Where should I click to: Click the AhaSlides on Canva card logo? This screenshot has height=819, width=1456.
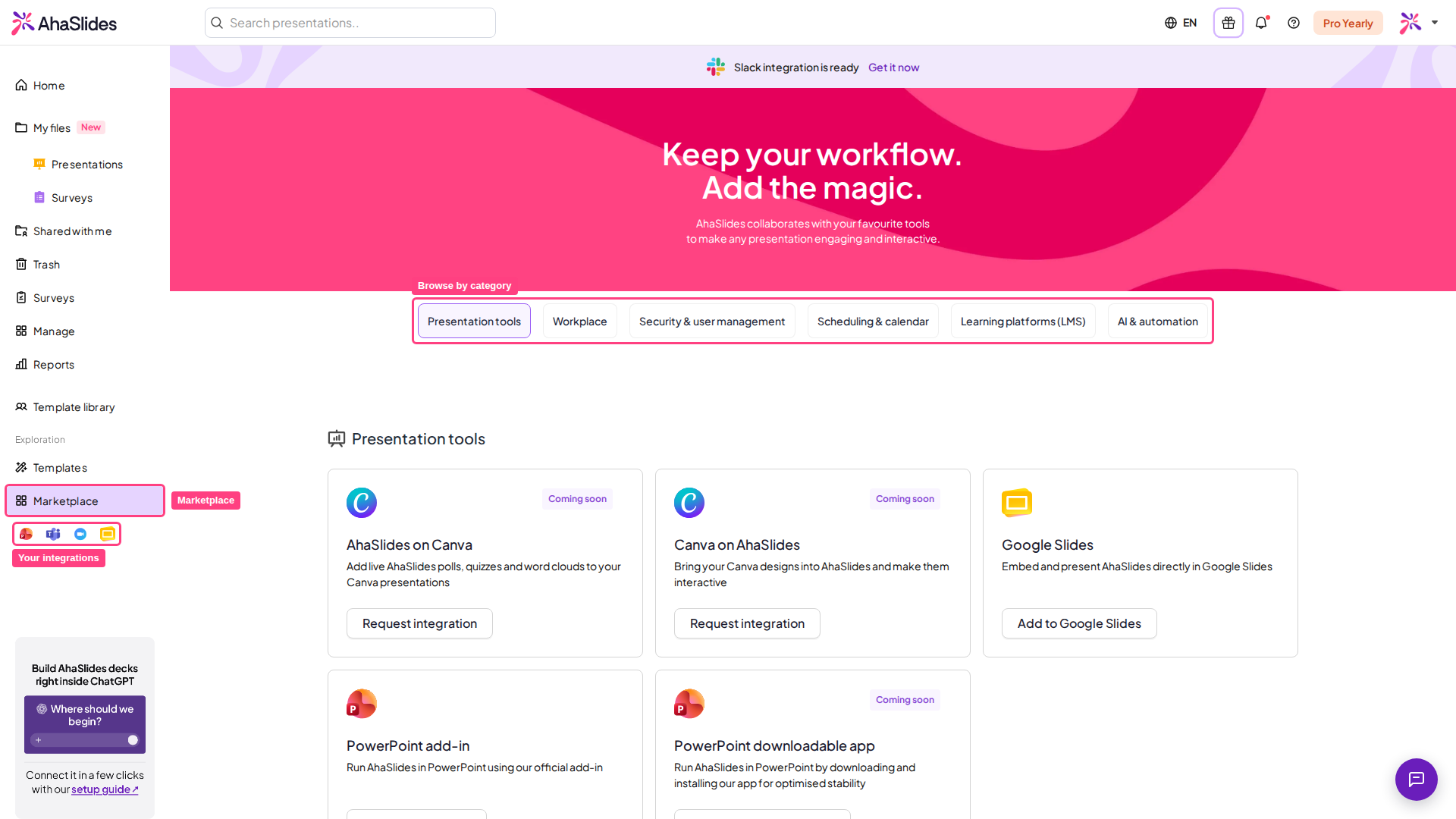point(362,503)
